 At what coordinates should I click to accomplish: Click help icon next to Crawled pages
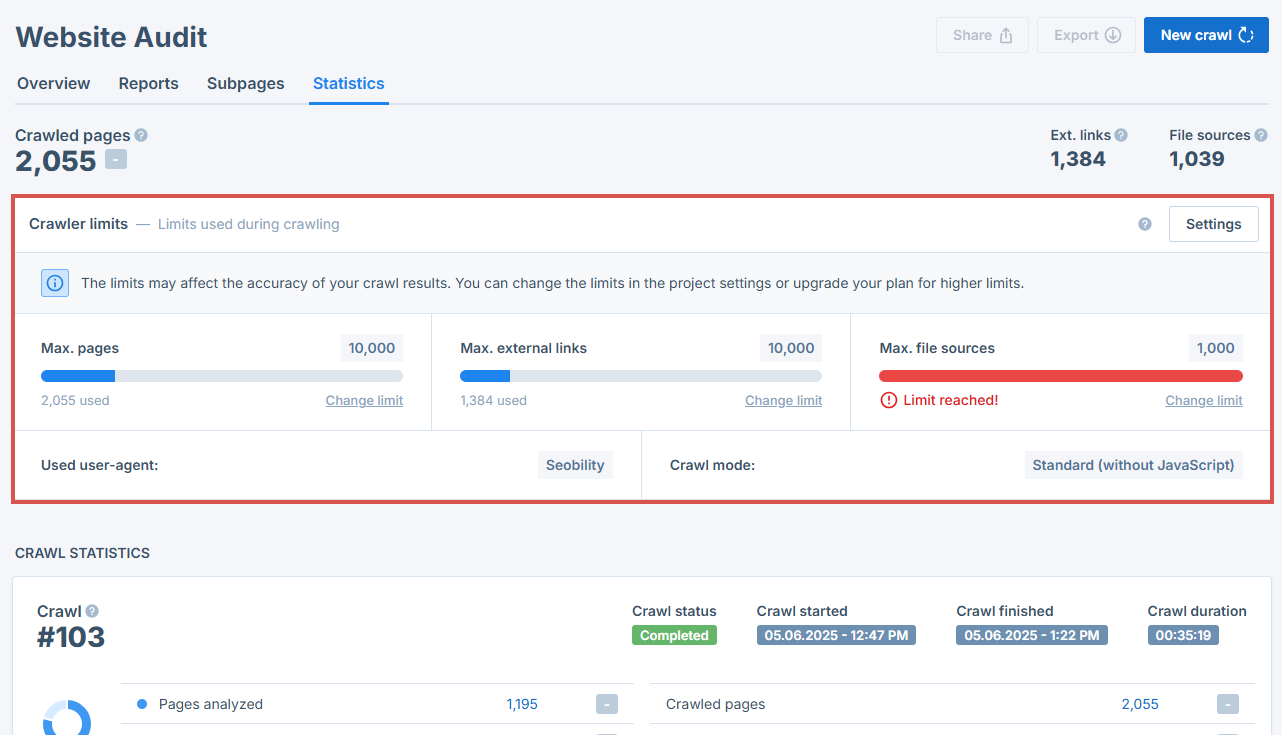point(141,135)
